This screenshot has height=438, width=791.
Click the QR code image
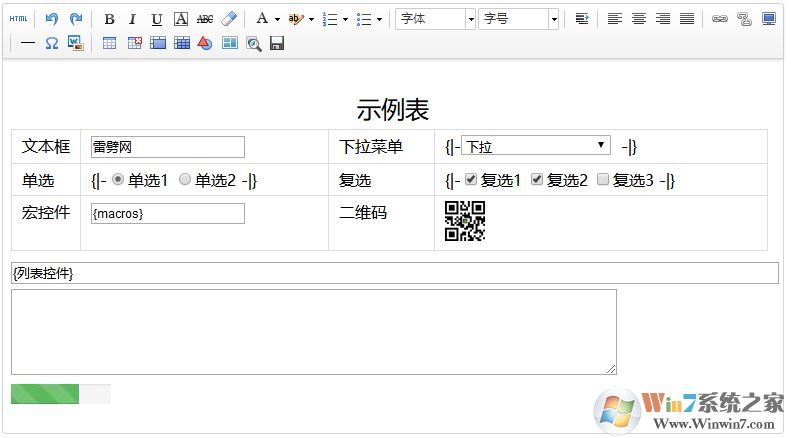click(465, 221)
